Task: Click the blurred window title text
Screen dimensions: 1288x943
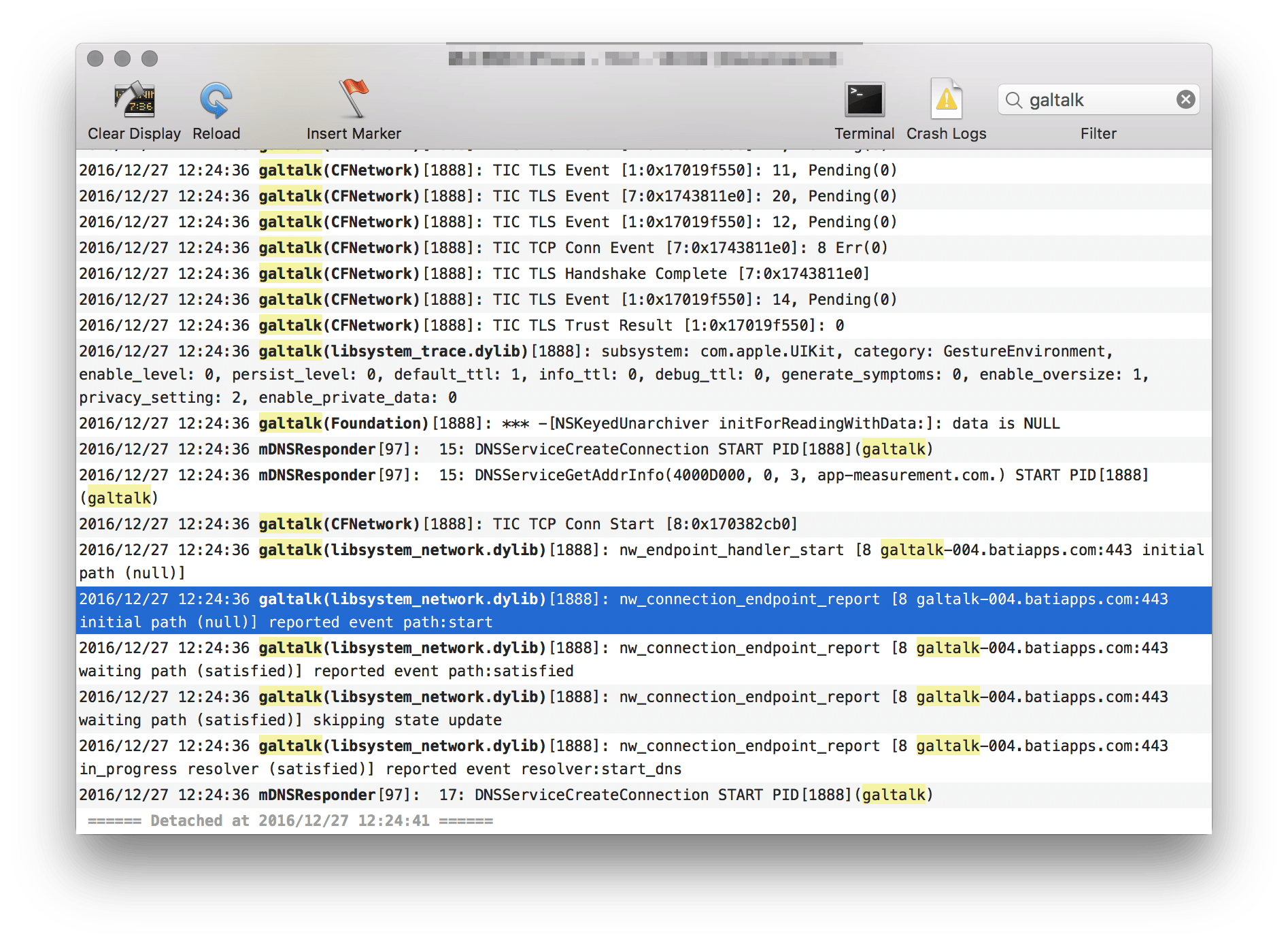Action: [x=645, y=59]
